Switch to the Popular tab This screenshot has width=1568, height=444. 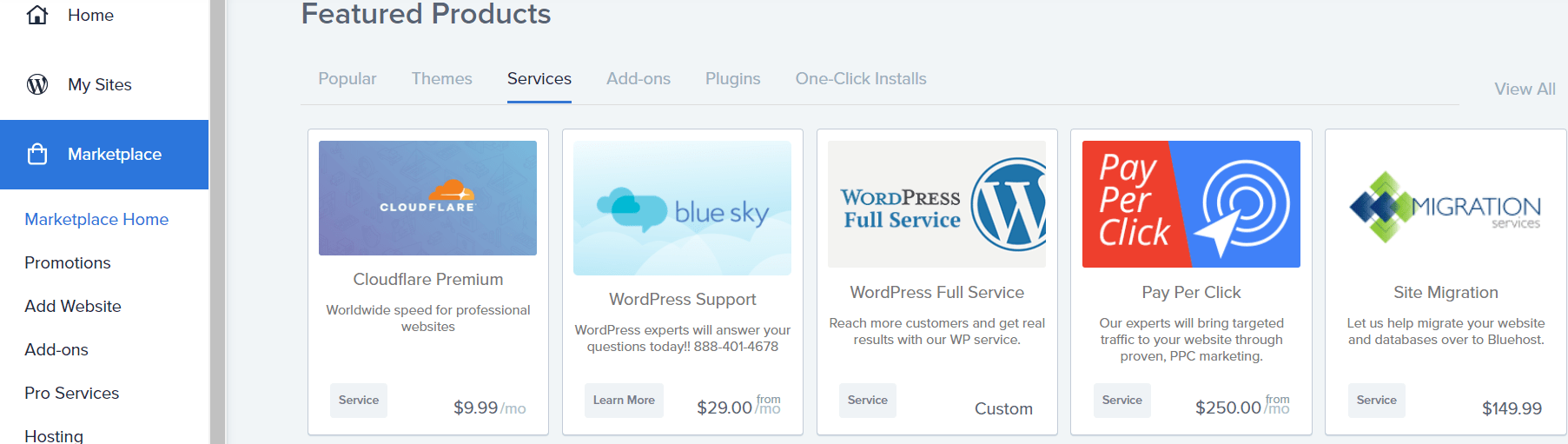point(347,79)
